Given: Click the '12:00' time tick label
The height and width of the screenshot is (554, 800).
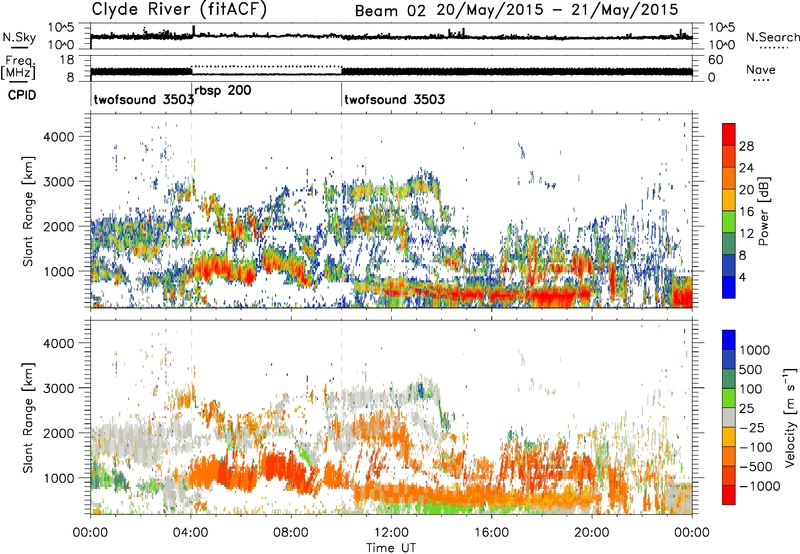Looking at the screenshot, I should coord(391,533).
